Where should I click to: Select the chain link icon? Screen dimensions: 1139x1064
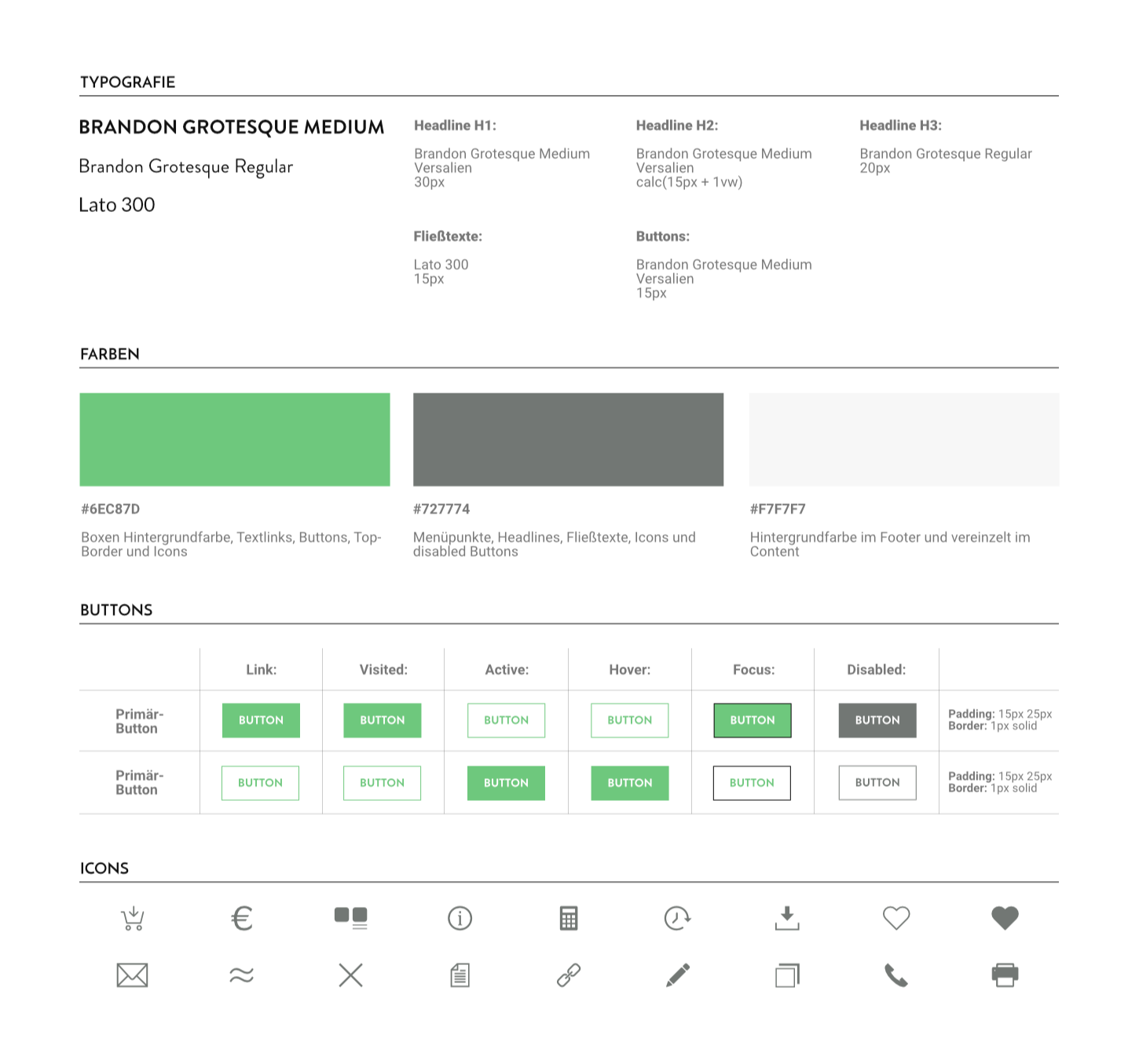click(x=569, y=975)
